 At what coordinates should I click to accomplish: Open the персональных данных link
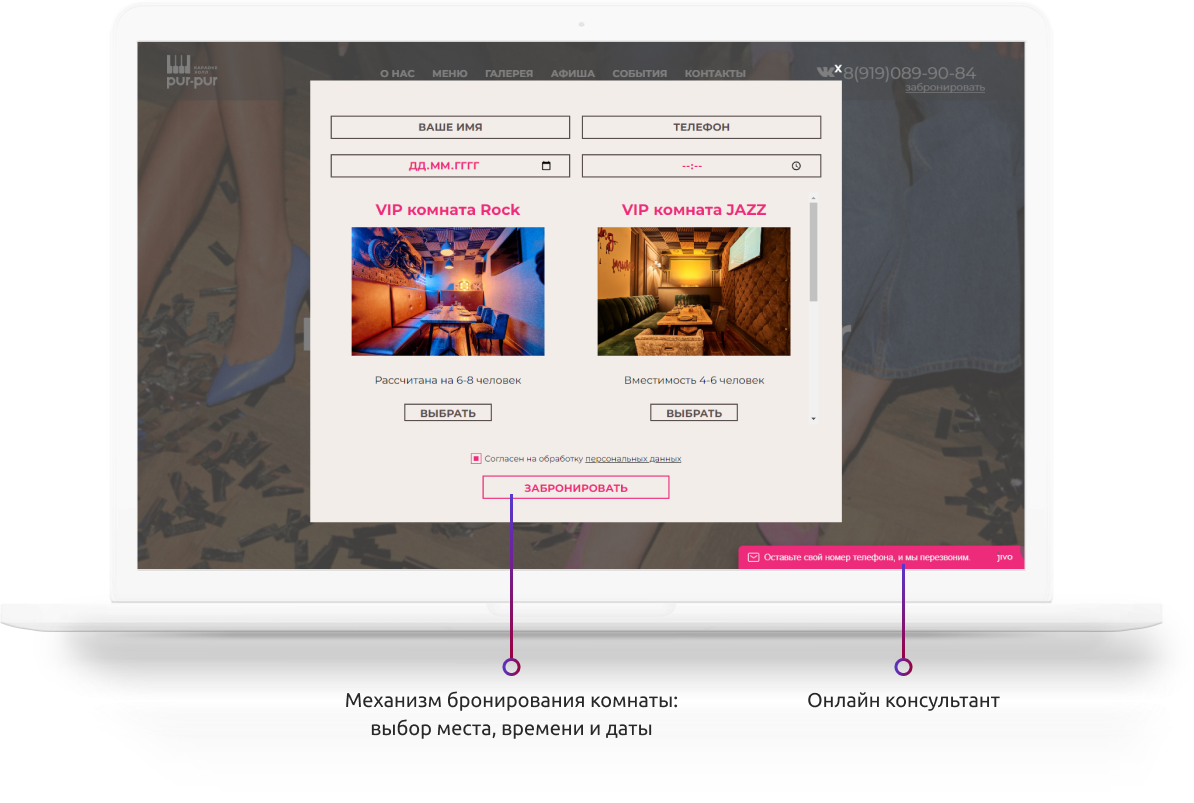(633, 459)
